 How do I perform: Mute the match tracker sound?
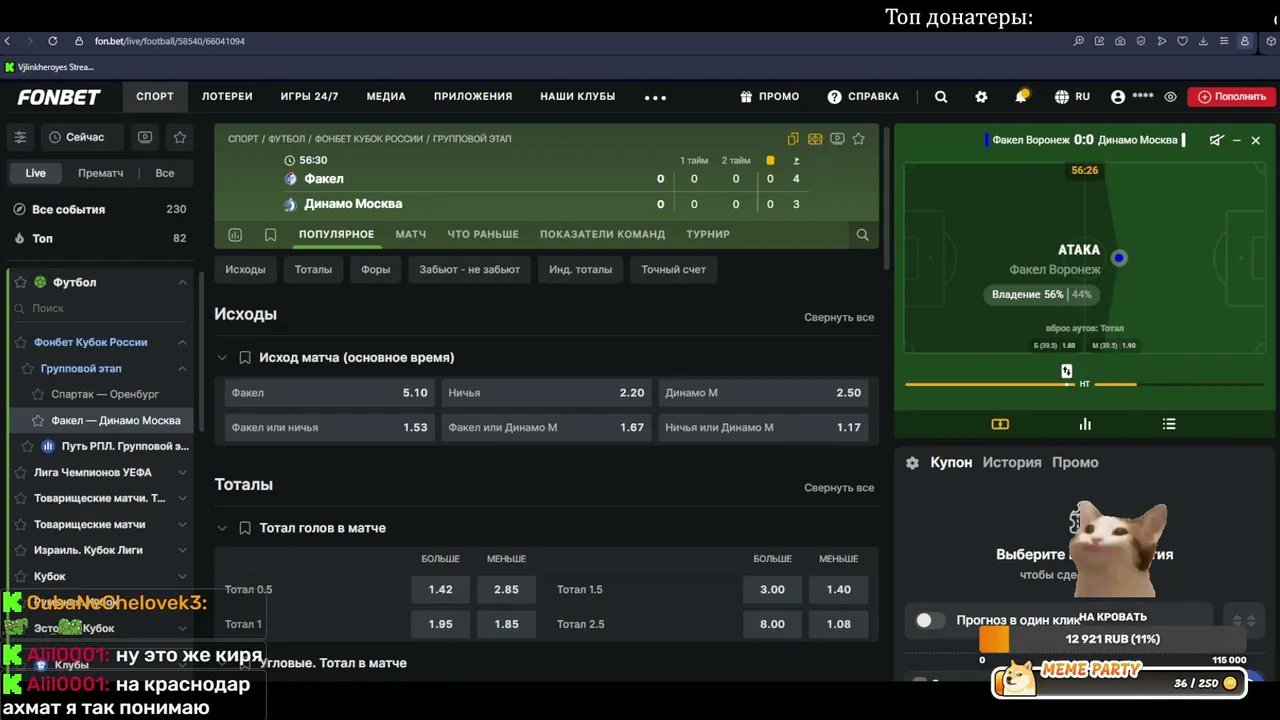(x=1216, y=140)
